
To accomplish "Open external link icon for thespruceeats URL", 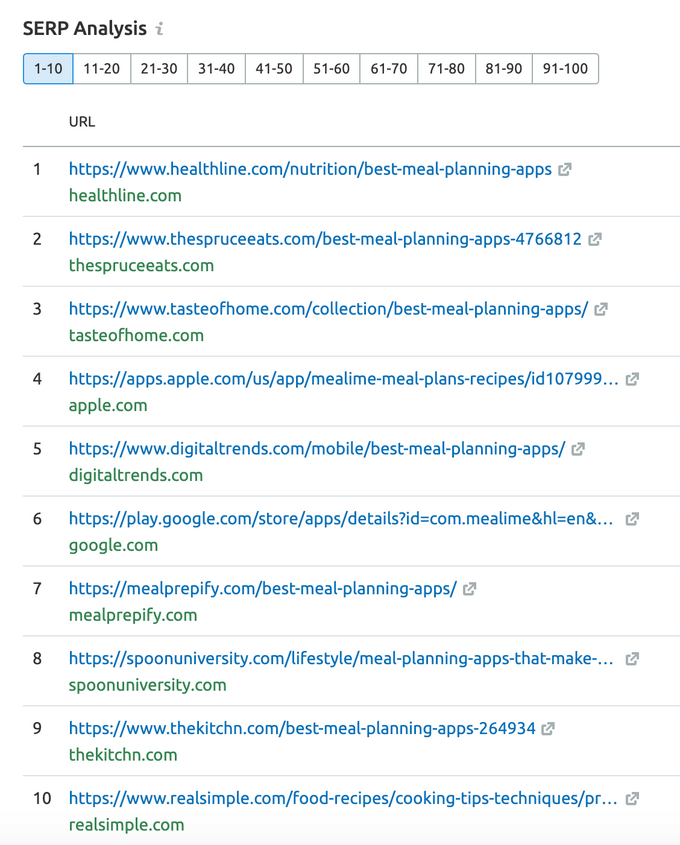I will [x=594, y=239].
